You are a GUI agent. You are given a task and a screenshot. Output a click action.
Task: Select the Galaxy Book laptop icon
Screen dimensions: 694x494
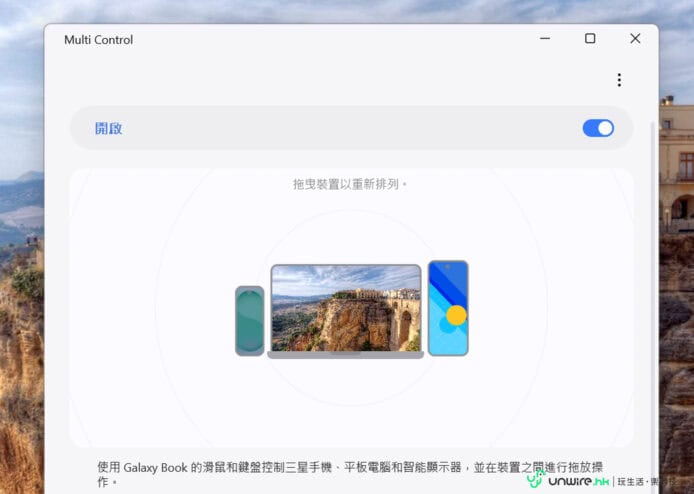(346, 308)
